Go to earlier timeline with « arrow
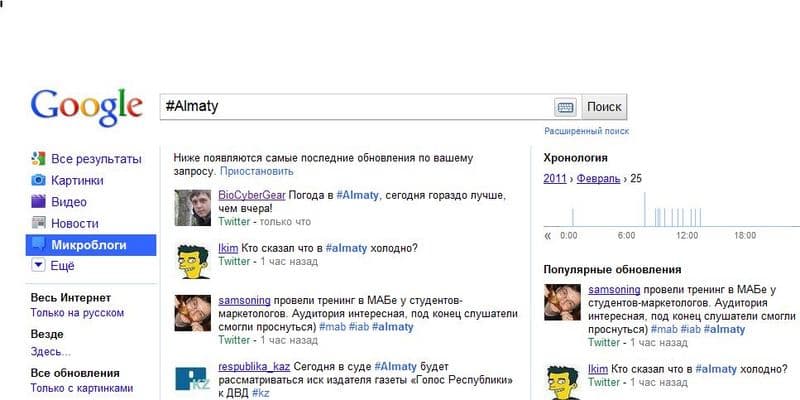This screenshot has height=400, width=800. click(548, 236)
